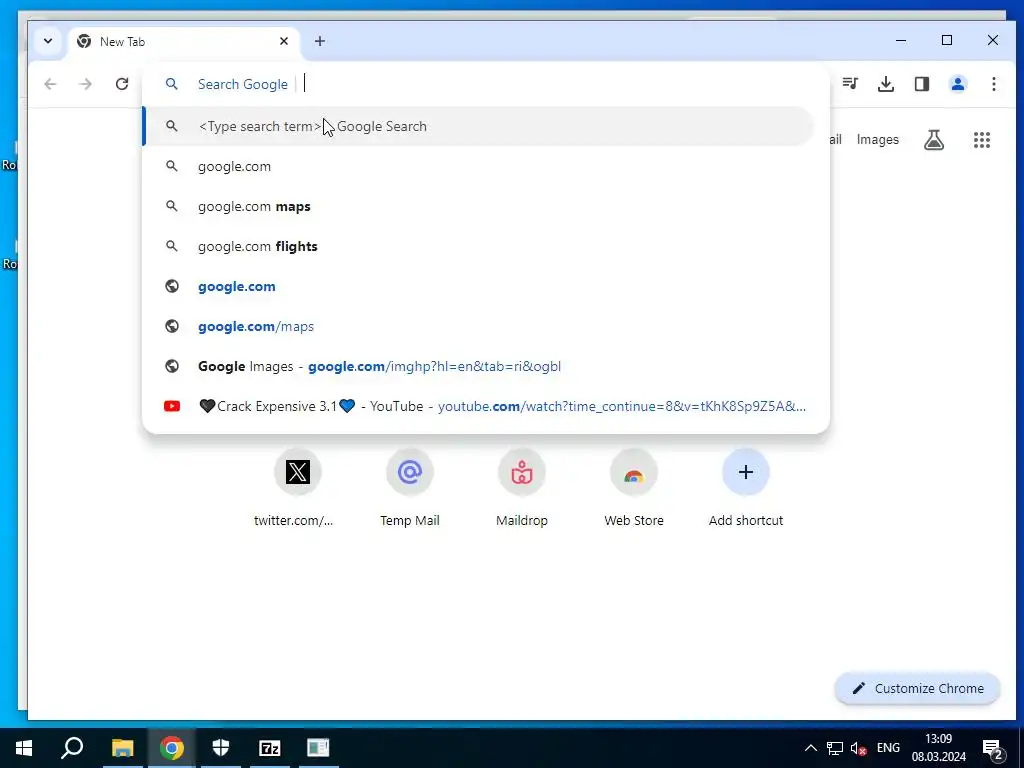Open a new tab with plus button
1024x768 pixels.
coord(319,41)
